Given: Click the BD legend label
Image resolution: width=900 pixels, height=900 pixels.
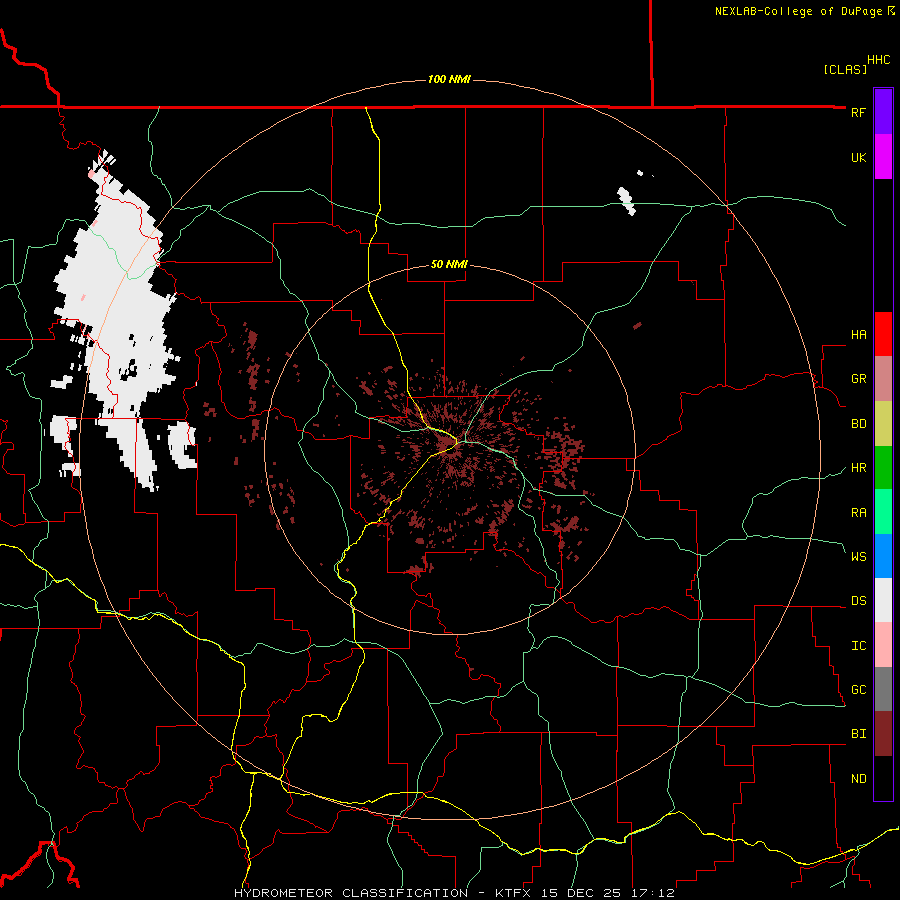Looking at the screenshot, I should pos(858,424).
